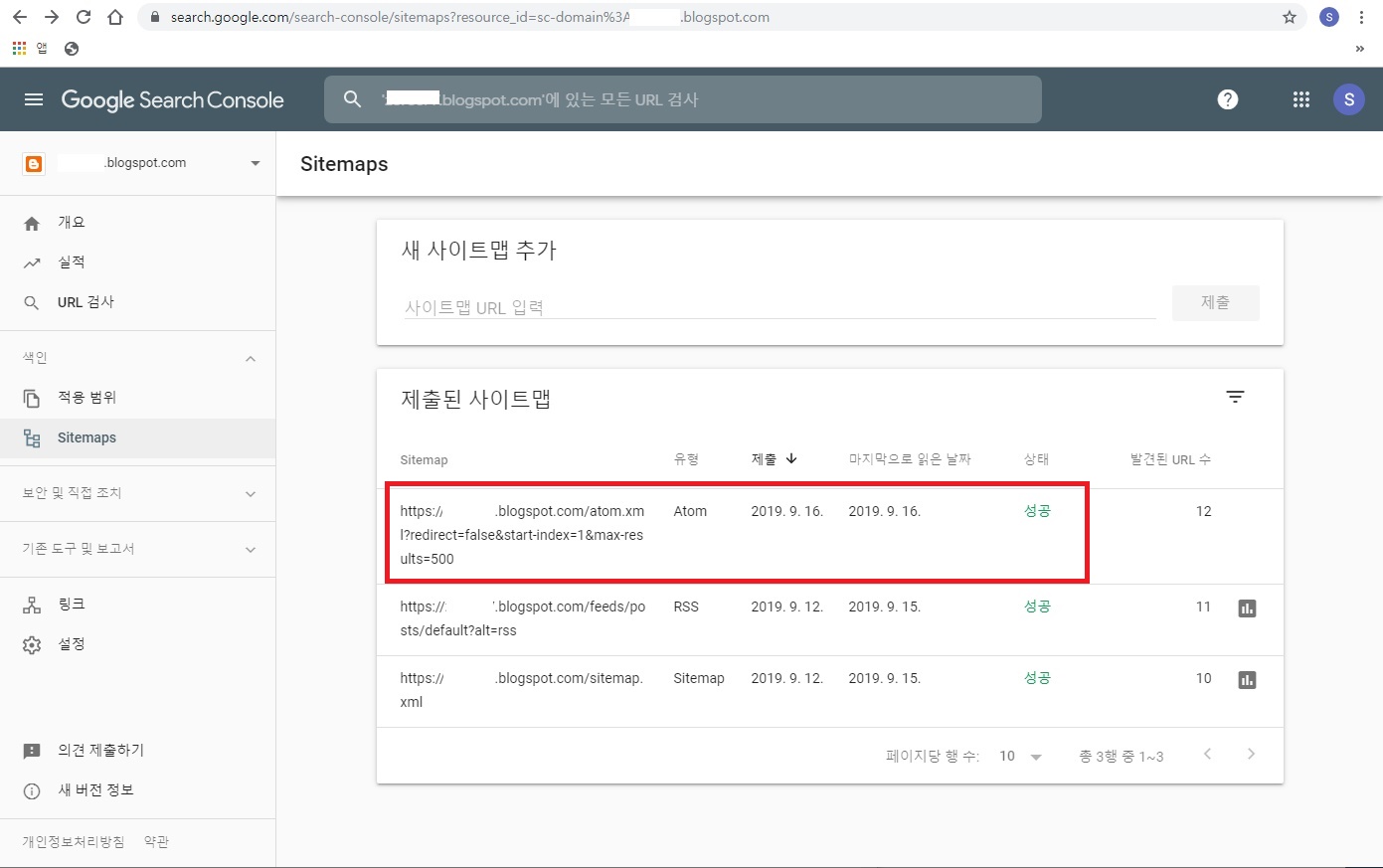
Task: Click discovered URL count 12
Action: click(1203, 511)
